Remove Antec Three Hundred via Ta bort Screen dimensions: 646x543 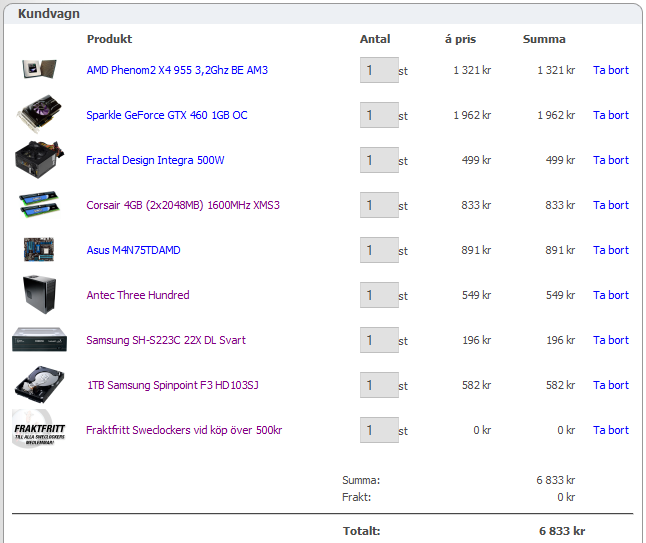(611, 295)
